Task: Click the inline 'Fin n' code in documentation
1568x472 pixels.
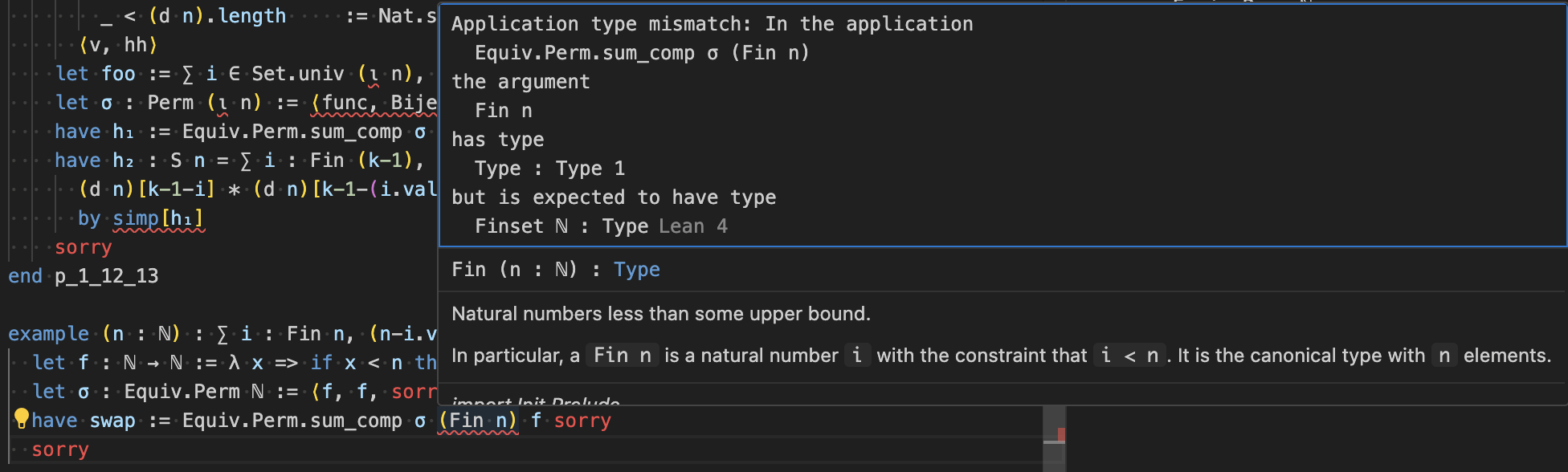Action: click(x=623, y=356)
